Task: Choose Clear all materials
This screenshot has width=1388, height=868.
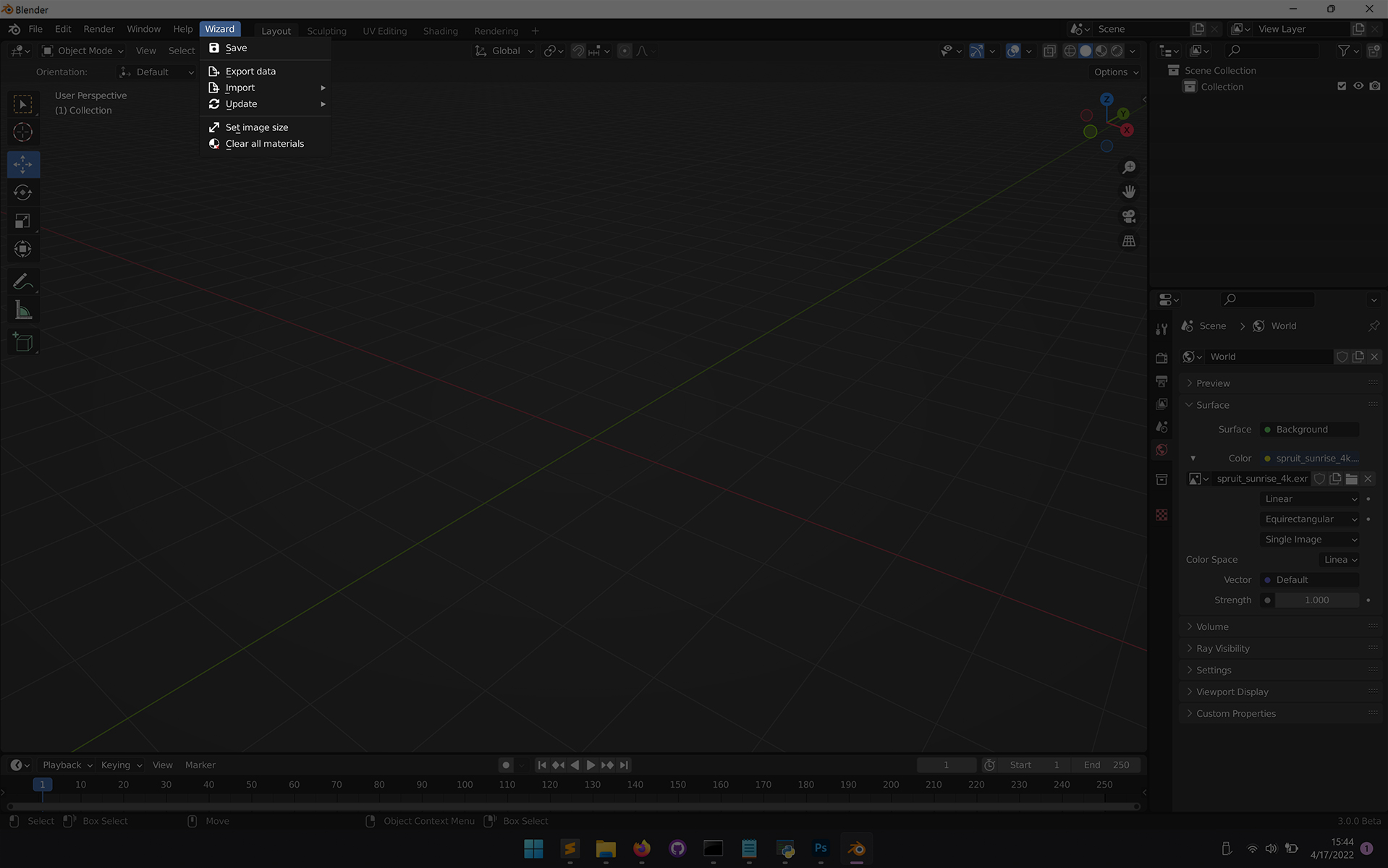Action: pos(266,144)
